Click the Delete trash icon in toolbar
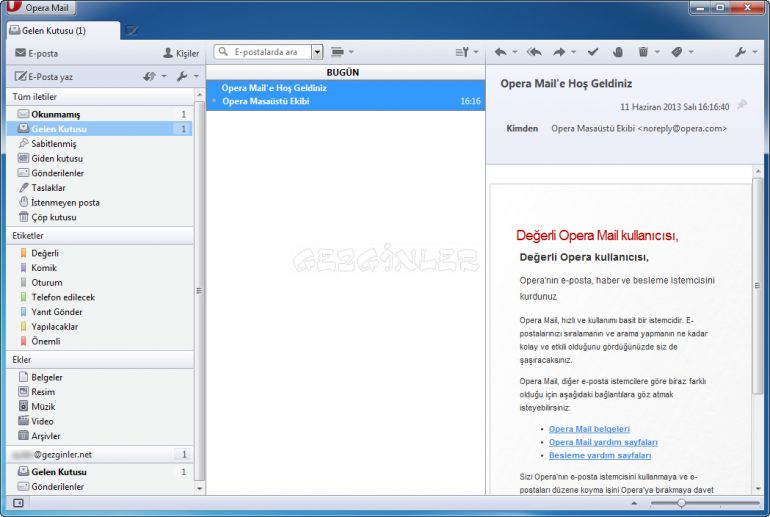 pyautogui.click(x=643, y=52)
